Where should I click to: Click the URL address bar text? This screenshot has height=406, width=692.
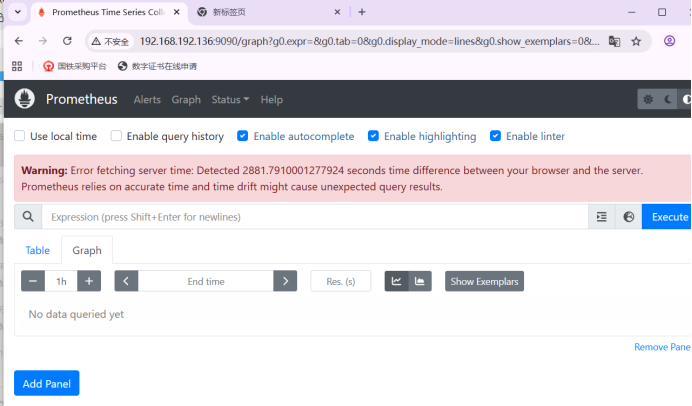pyautogui.click(x=369, y=41)
